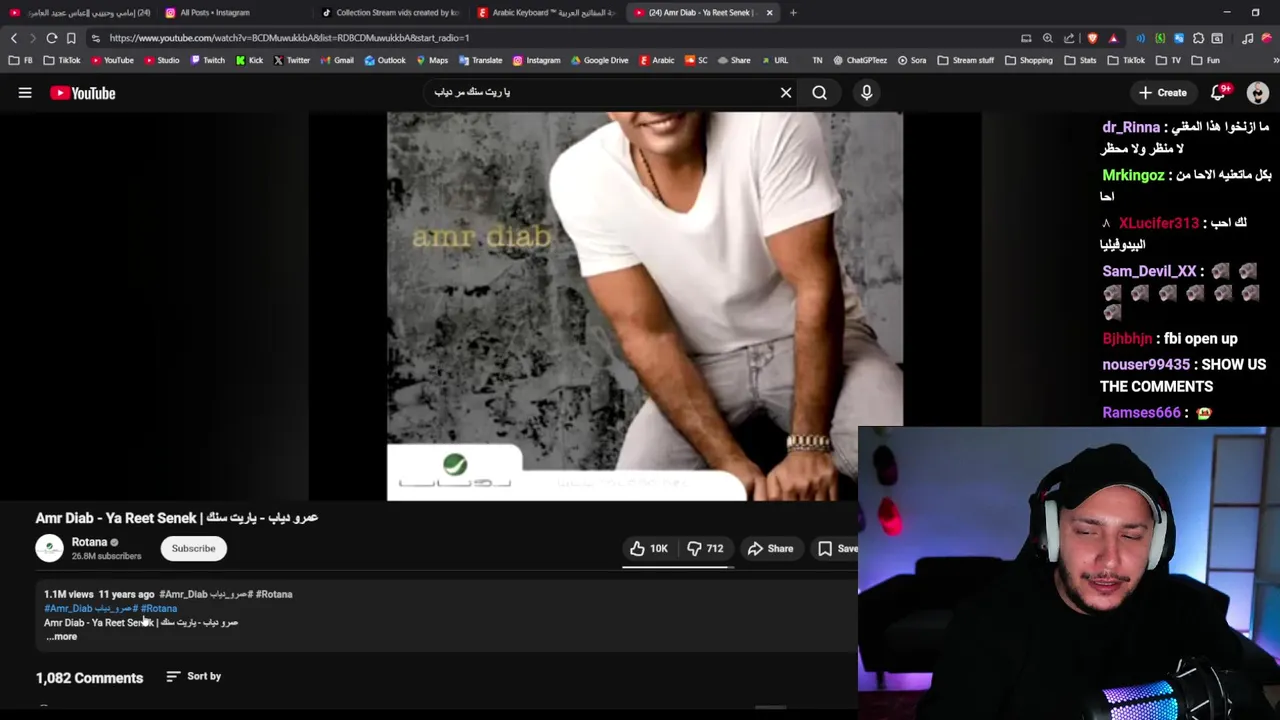Click the like ratio bar under like button
Screen dimensions: 1280x720
tap(679, 566)
